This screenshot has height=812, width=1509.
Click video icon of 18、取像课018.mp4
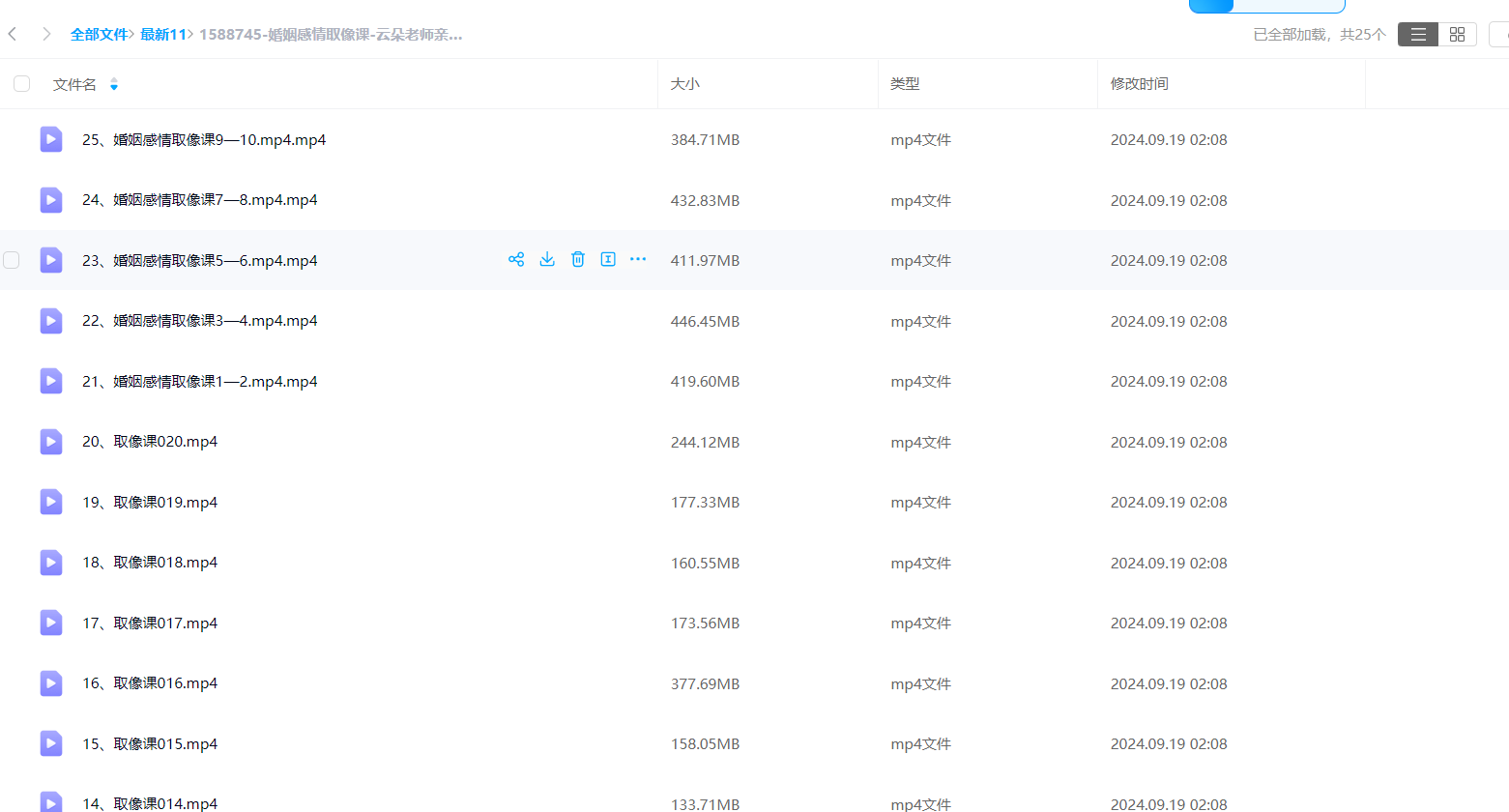tap(51, 563)
